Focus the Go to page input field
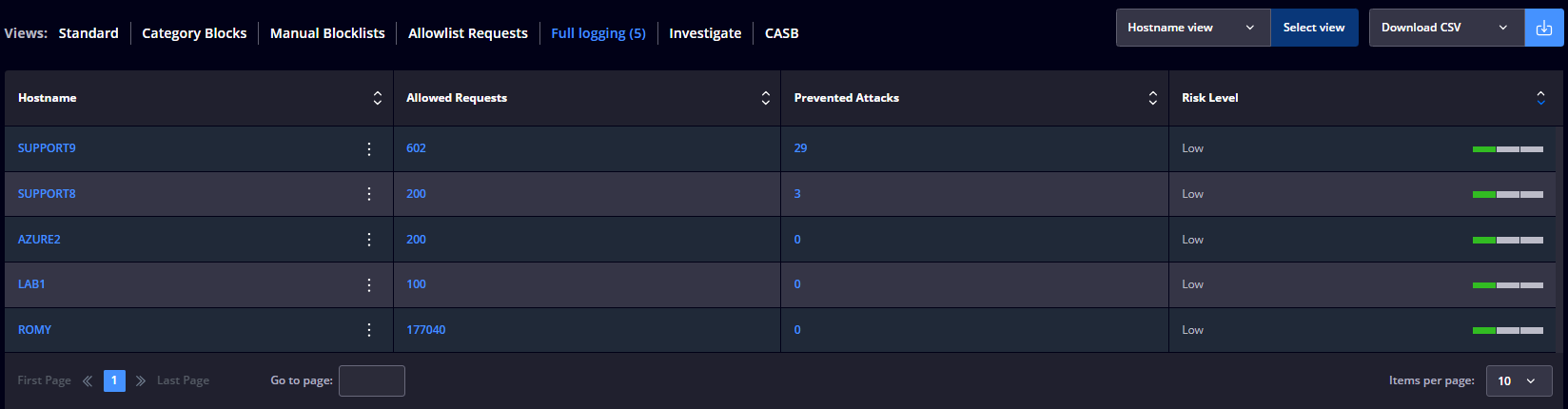Viewport: 1568px width, 409px height. [372, 380]
